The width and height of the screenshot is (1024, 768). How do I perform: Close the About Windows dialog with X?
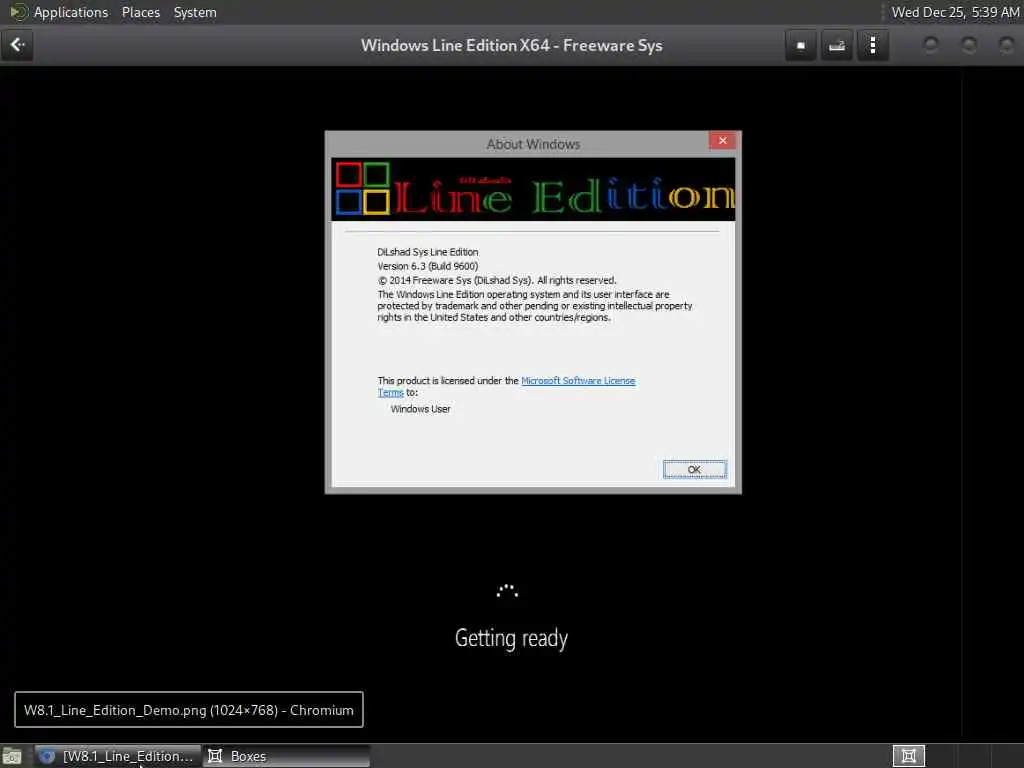pyautogui.click(x=722, y=140)
